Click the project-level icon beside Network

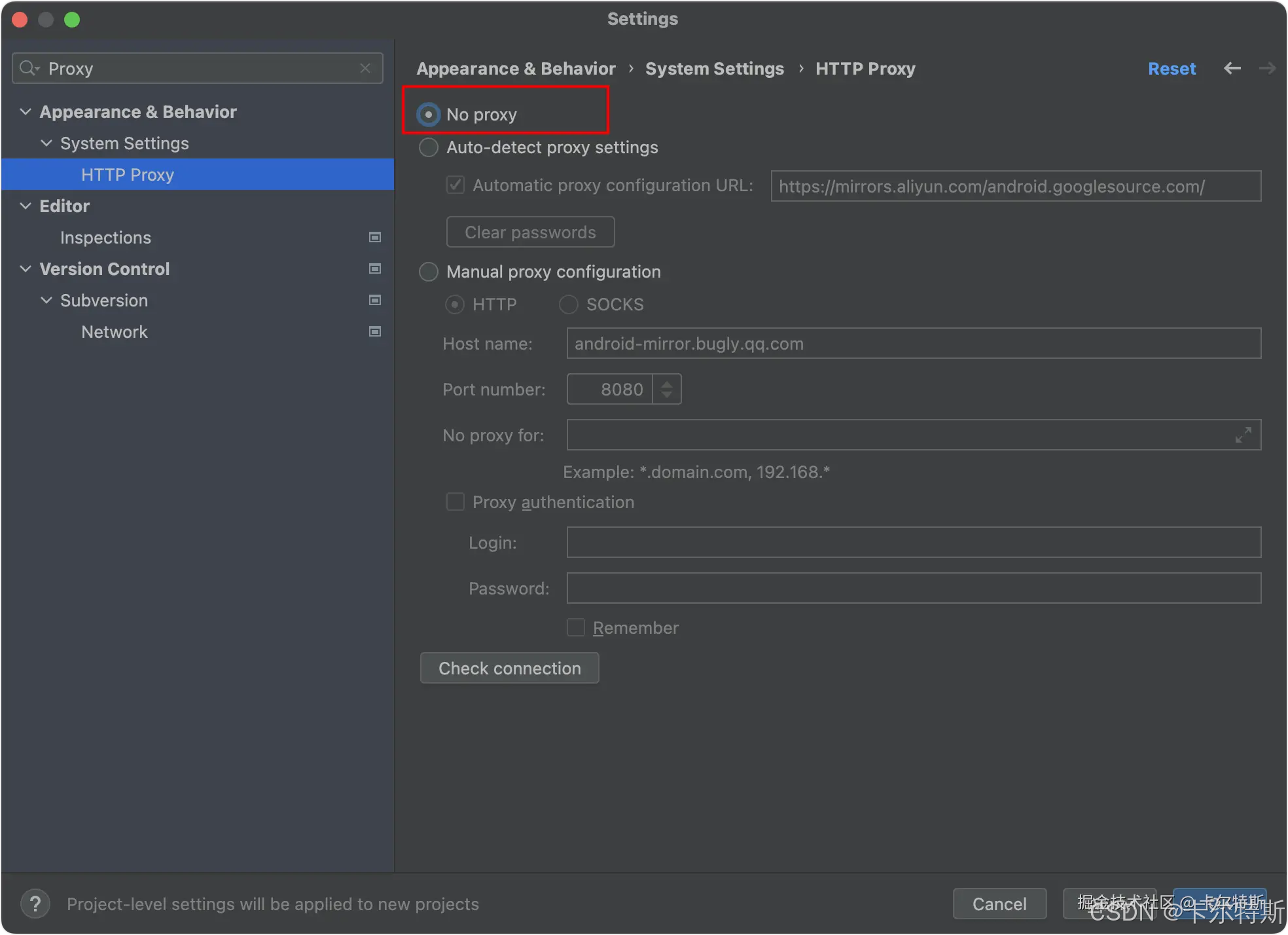(x=375, y=331)
